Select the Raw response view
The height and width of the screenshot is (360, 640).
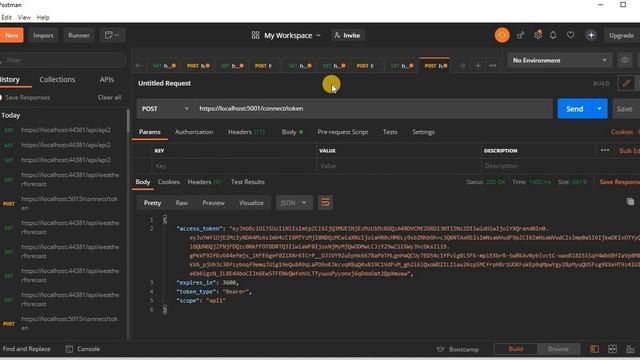pyautogui.click(x=182, y=203)
